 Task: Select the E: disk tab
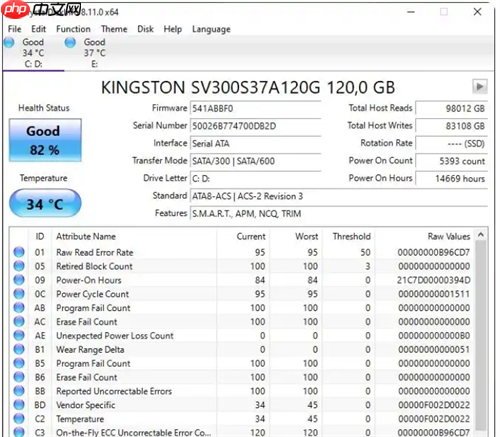94,53
